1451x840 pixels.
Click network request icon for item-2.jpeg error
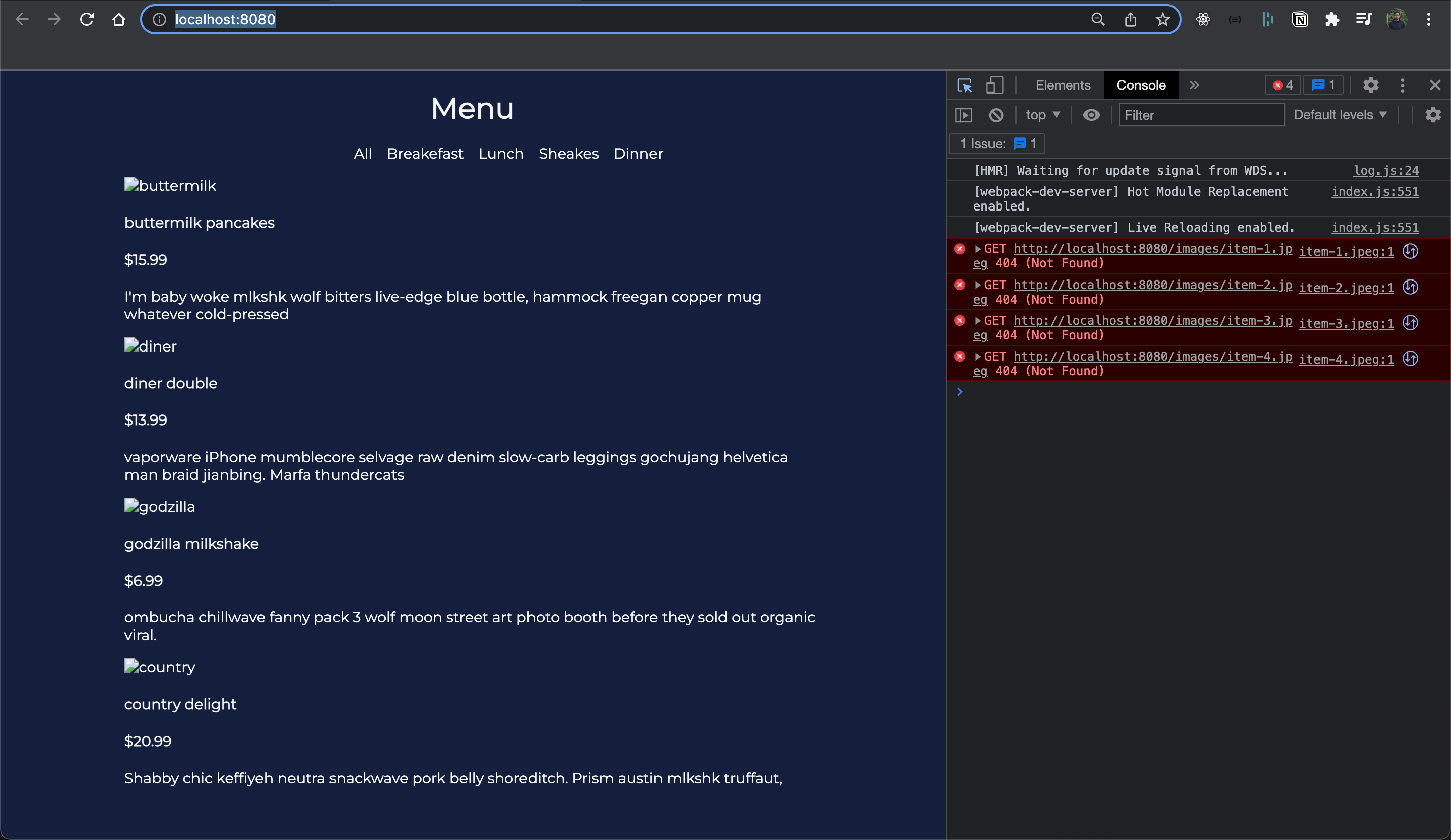[x=1410, y=287]
